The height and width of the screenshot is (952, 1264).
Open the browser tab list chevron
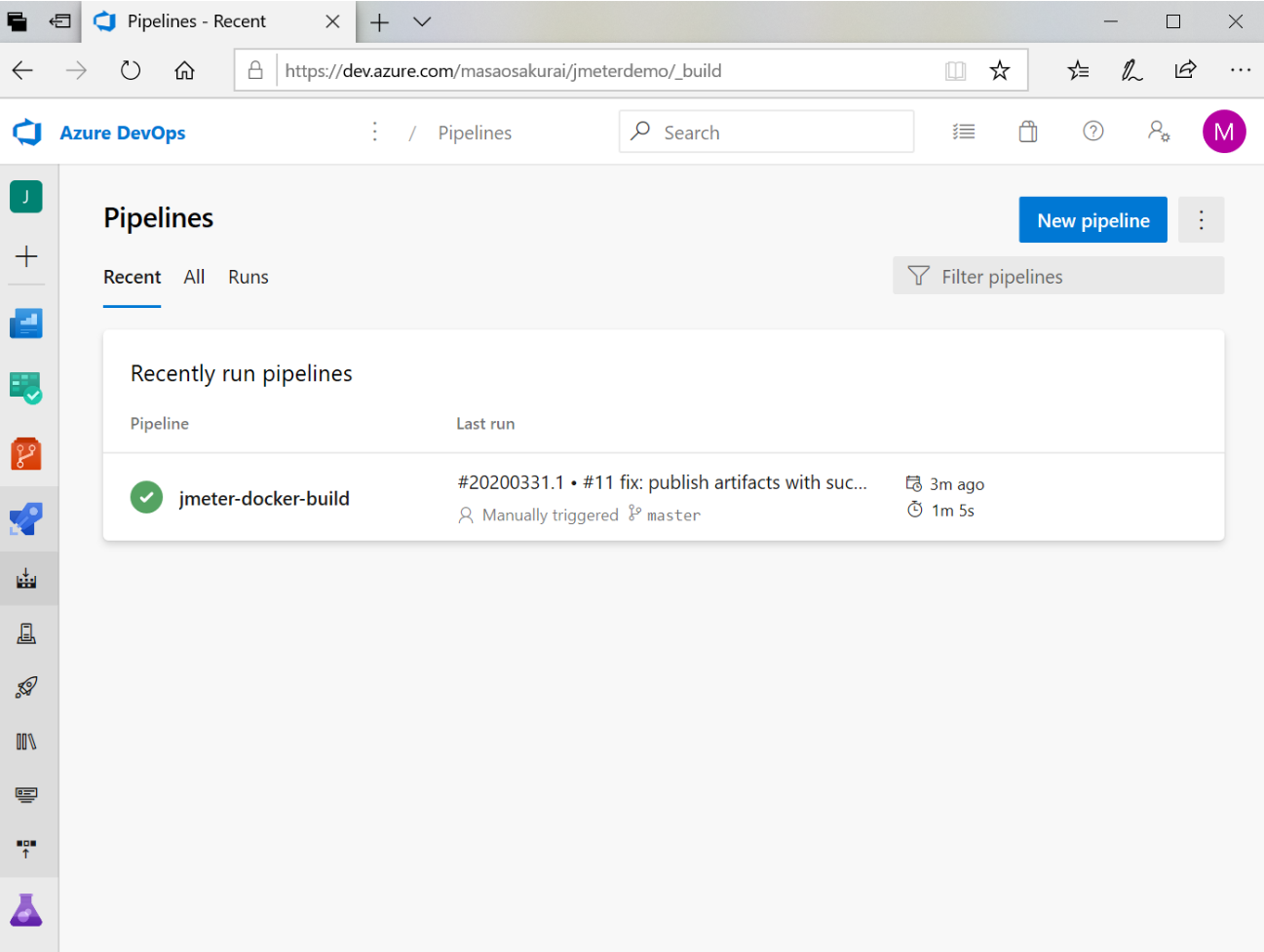(x=422, y=21)
